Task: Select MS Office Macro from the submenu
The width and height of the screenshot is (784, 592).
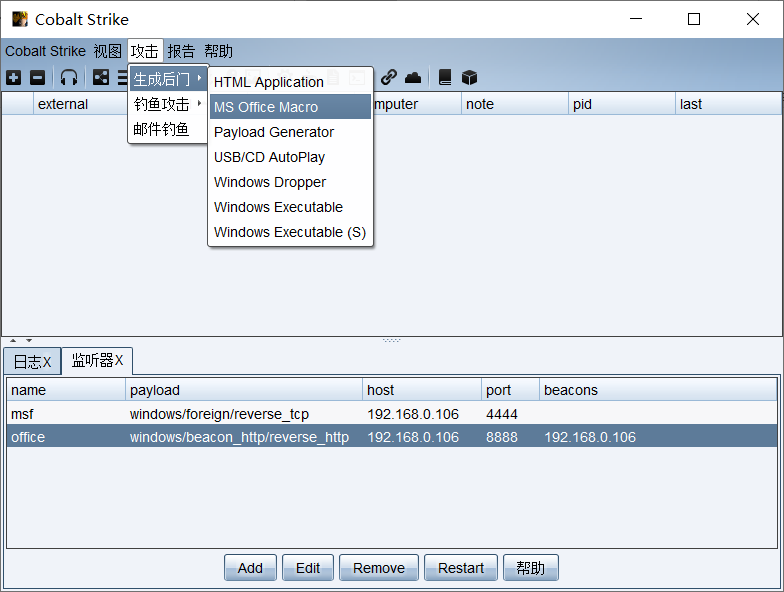Action: click(290, 107)
